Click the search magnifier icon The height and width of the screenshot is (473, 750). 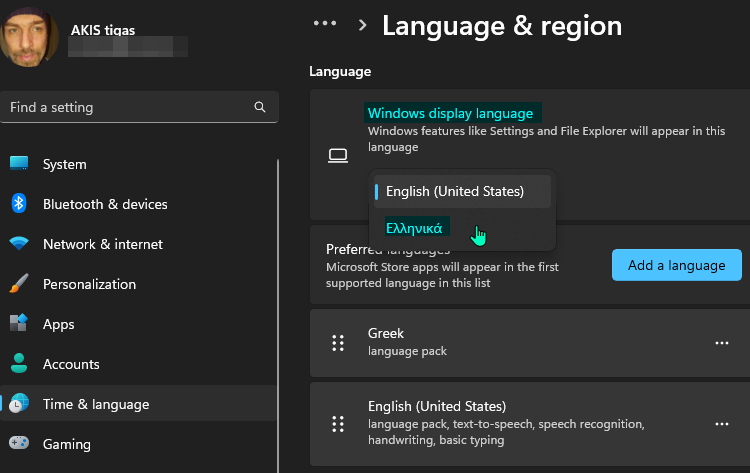[260, 107]
